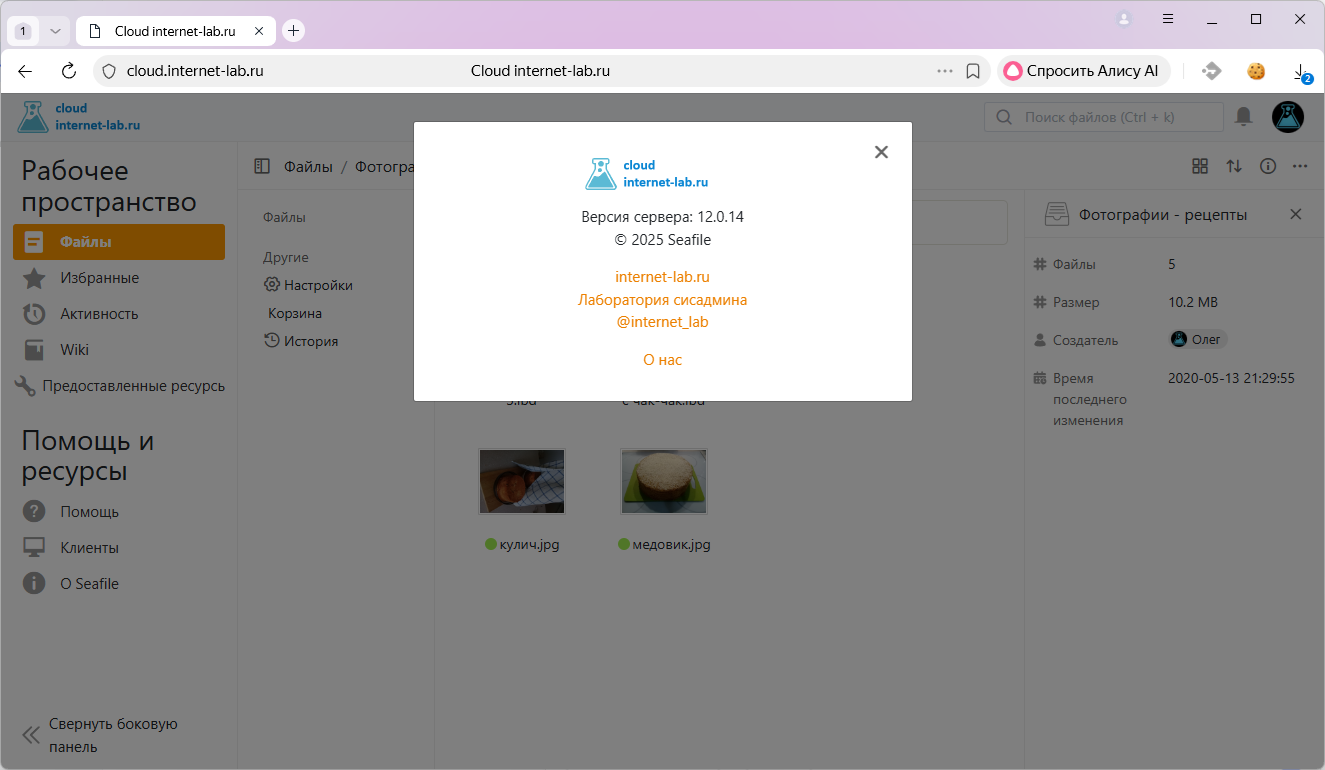The image size is (1325, 770).
Task: Click the @internet_lab link
Action: tap(662, 322)
